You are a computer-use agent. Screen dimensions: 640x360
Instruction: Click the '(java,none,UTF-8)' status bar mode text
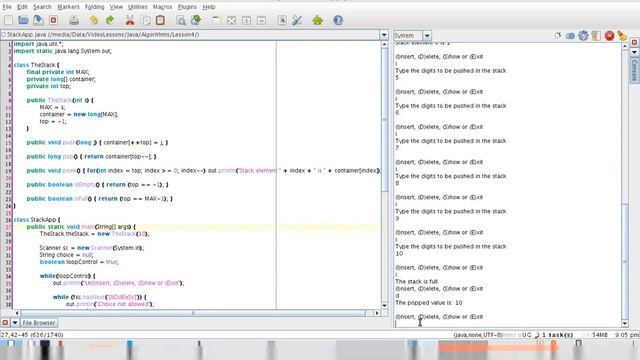coord(478,335)
